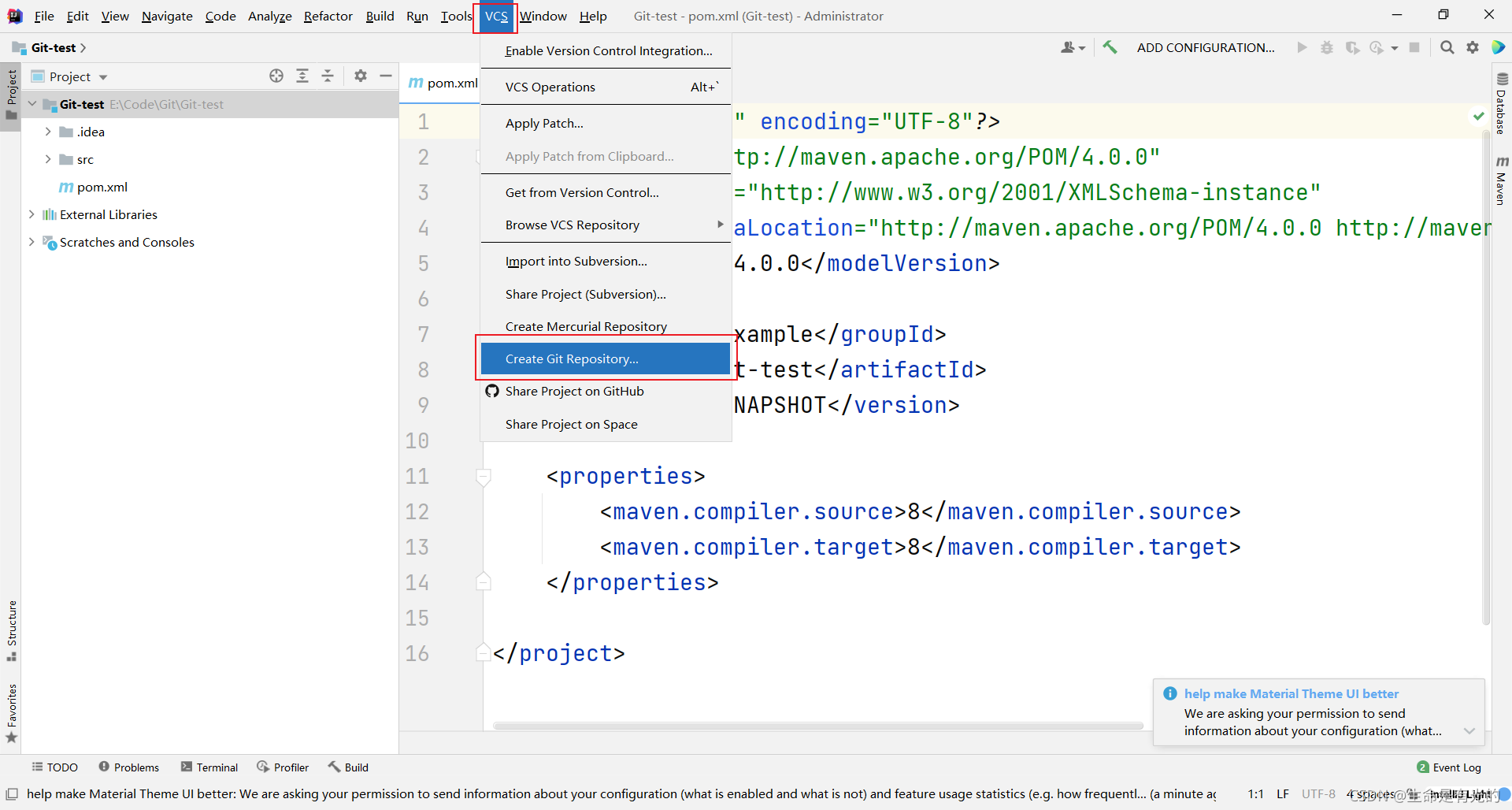Open Search Everywhere magnifier icon
The width and height of the screenshot is (1512, 810).
1447,47
